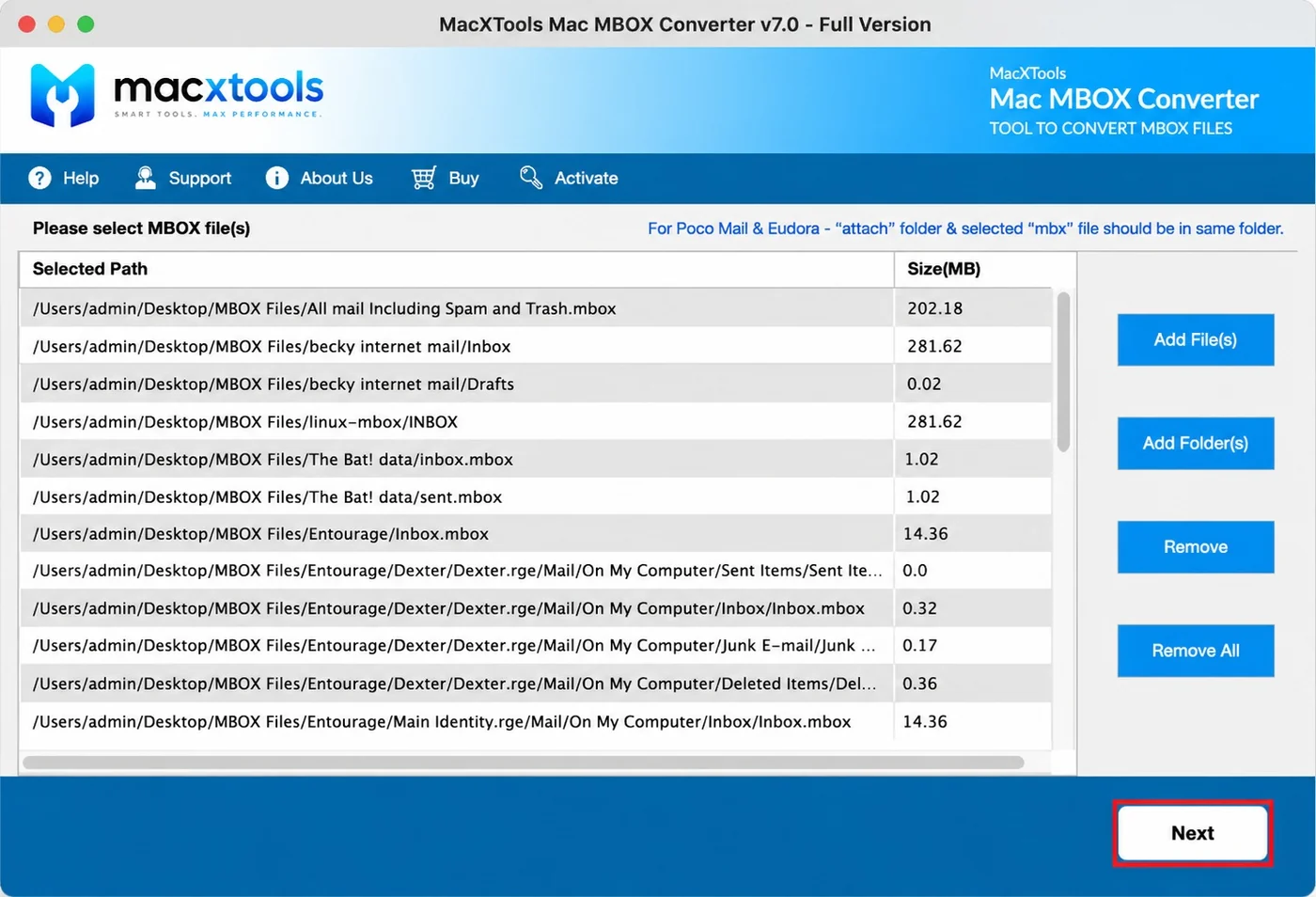
Task: Click the Selected Path column header
Action: [457, 269]
